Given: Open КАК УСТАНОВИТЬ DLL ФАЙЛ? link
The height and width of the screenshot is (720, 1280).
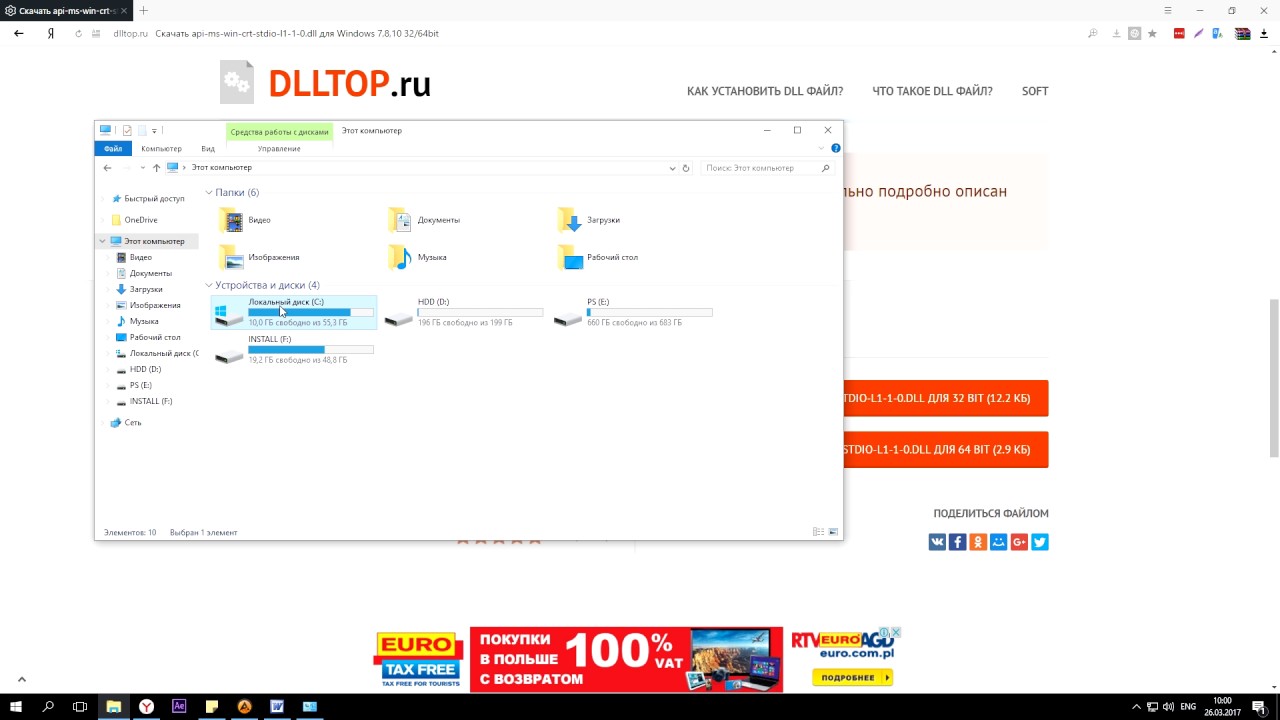Looking at the screenshot, I should (765, 91).
